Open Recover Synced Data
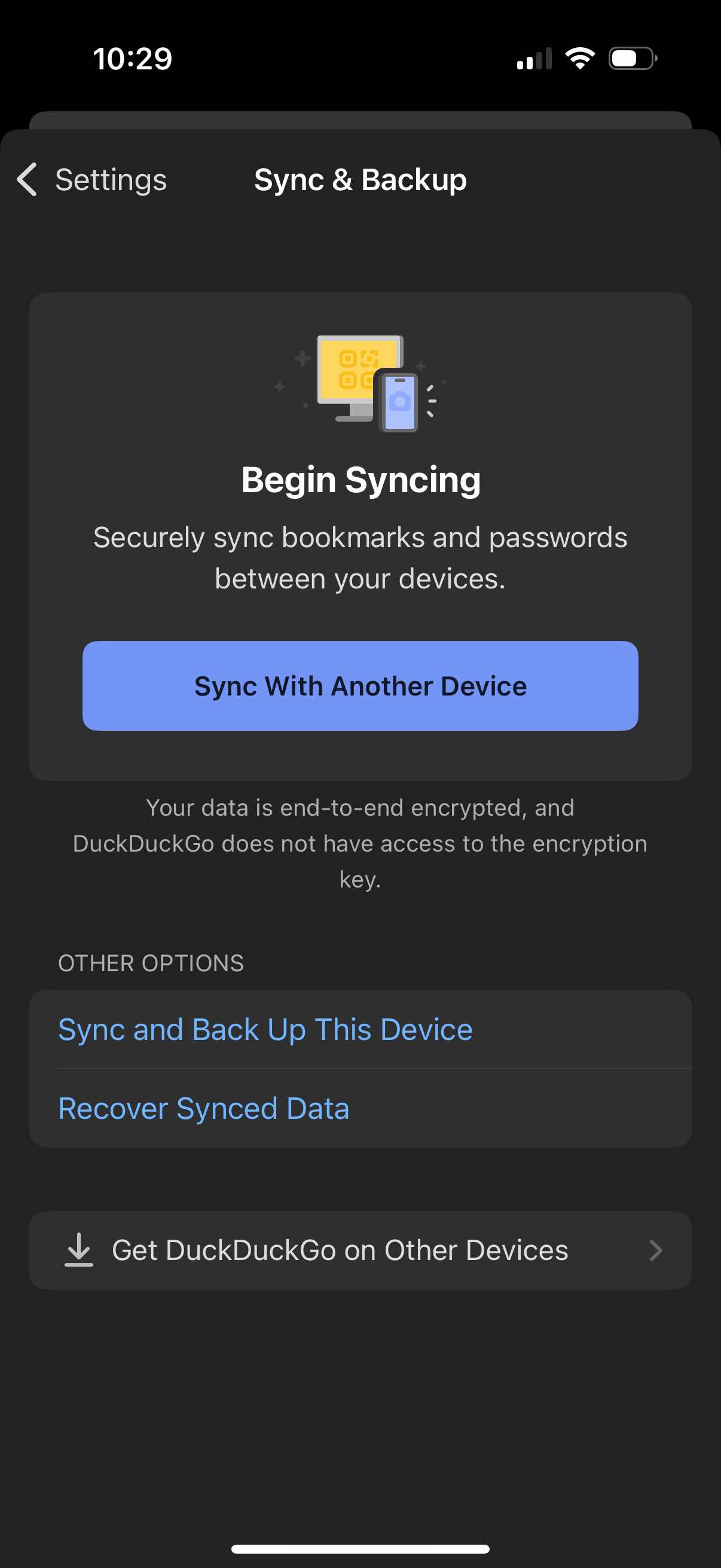Viewport: 721px width, 1568px height. point(204,1108)
